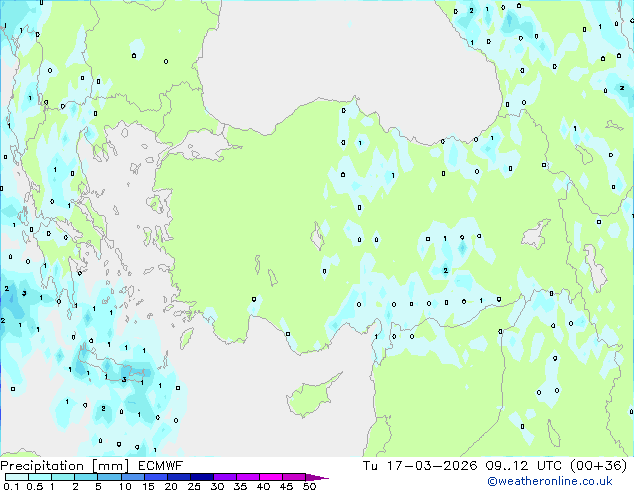Select the 30–35 mm purple legend swatch

coord(224,477)
